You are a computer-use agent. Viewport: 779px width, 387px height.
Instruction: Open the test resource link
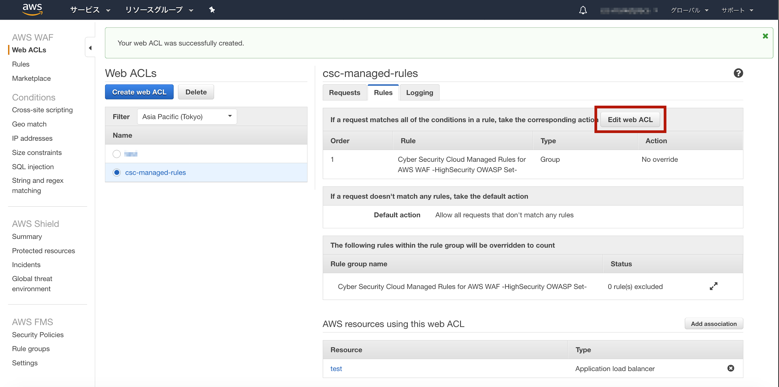(x=336, y=369)
